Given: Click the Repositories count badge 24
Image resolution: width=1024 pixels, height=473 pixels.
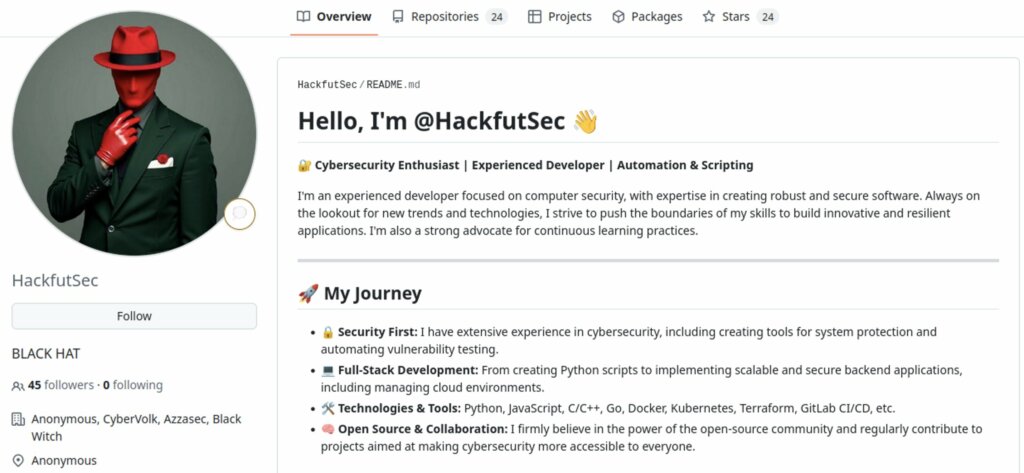Looking at the screenshot, I should [496, 17].
